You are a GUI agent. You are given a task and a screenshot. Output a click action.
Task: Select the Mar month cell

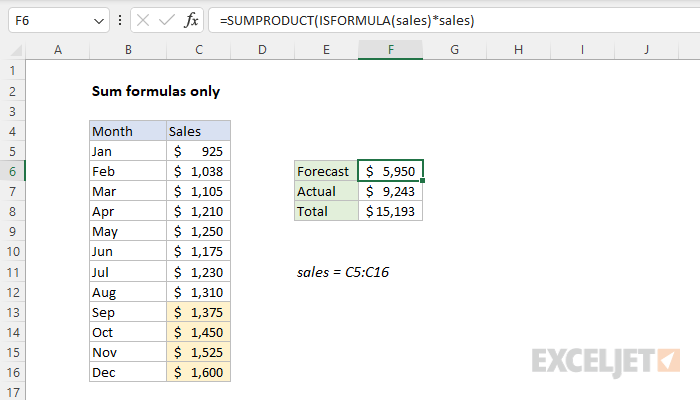[x=128, y=192]
